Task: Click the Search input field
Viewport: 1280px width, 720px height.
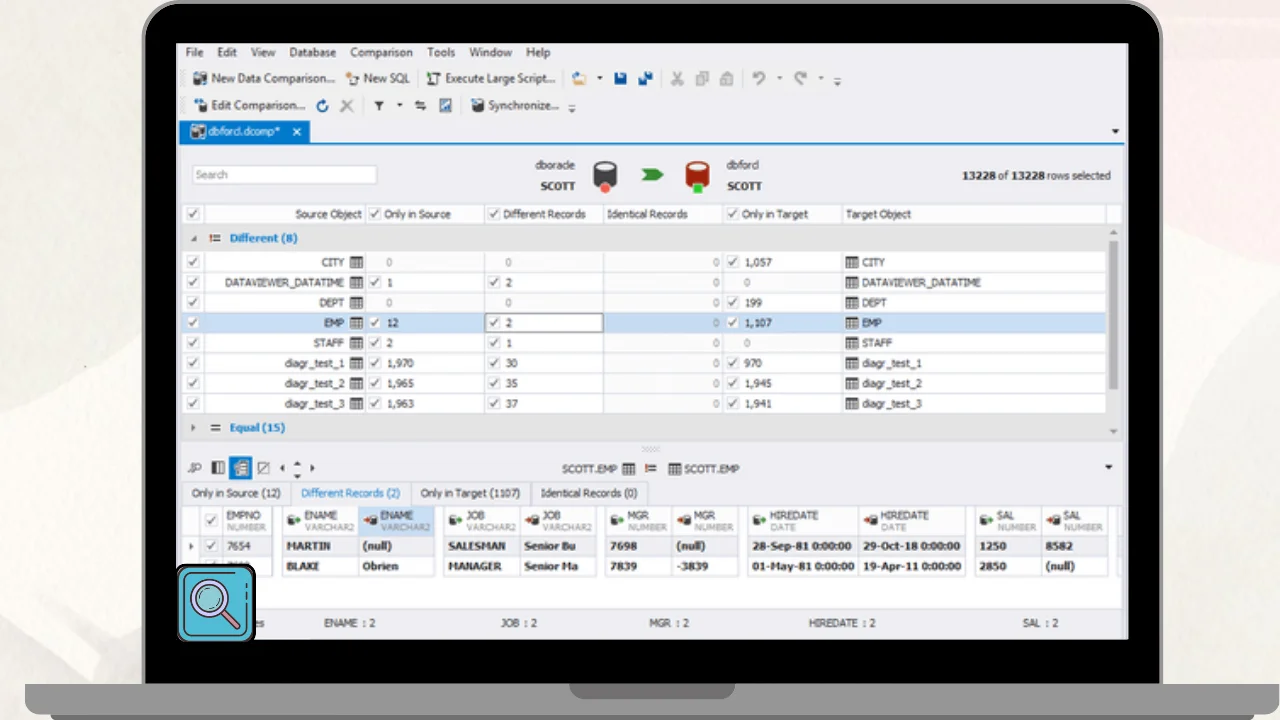Action: pos(284,175)
